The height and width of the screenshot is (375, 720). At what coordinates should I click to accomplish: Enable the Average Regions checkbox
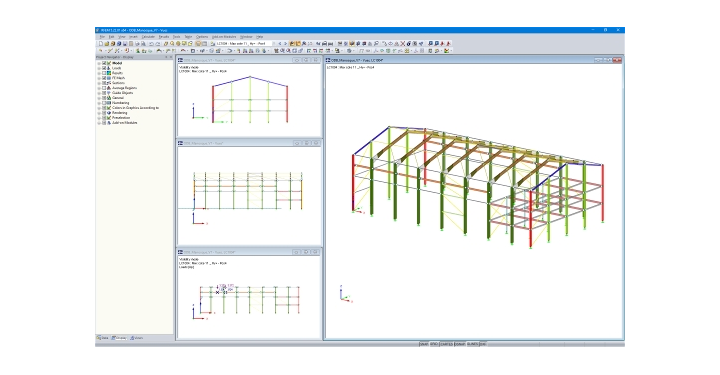(x=104, y=88)
